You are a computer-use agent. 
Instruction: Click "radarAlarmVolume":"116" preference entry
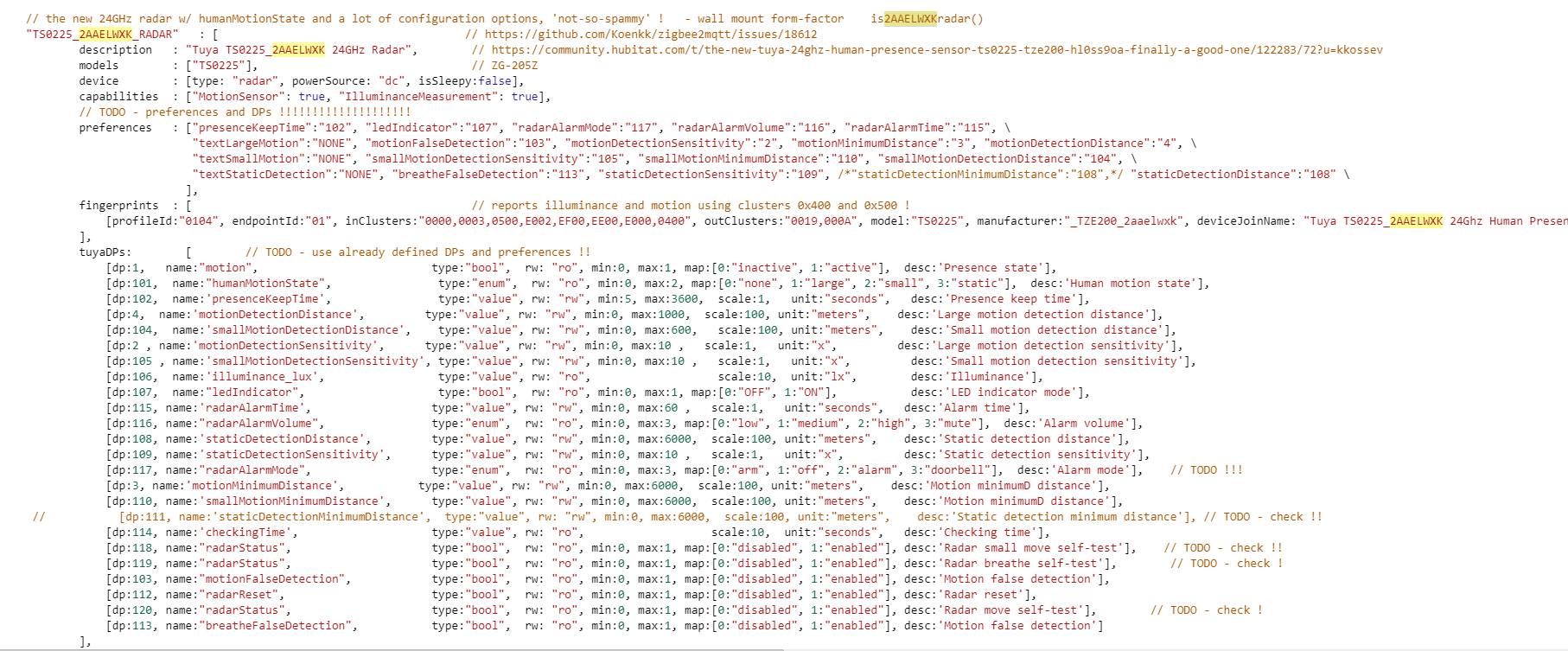[x=750, y=128]
